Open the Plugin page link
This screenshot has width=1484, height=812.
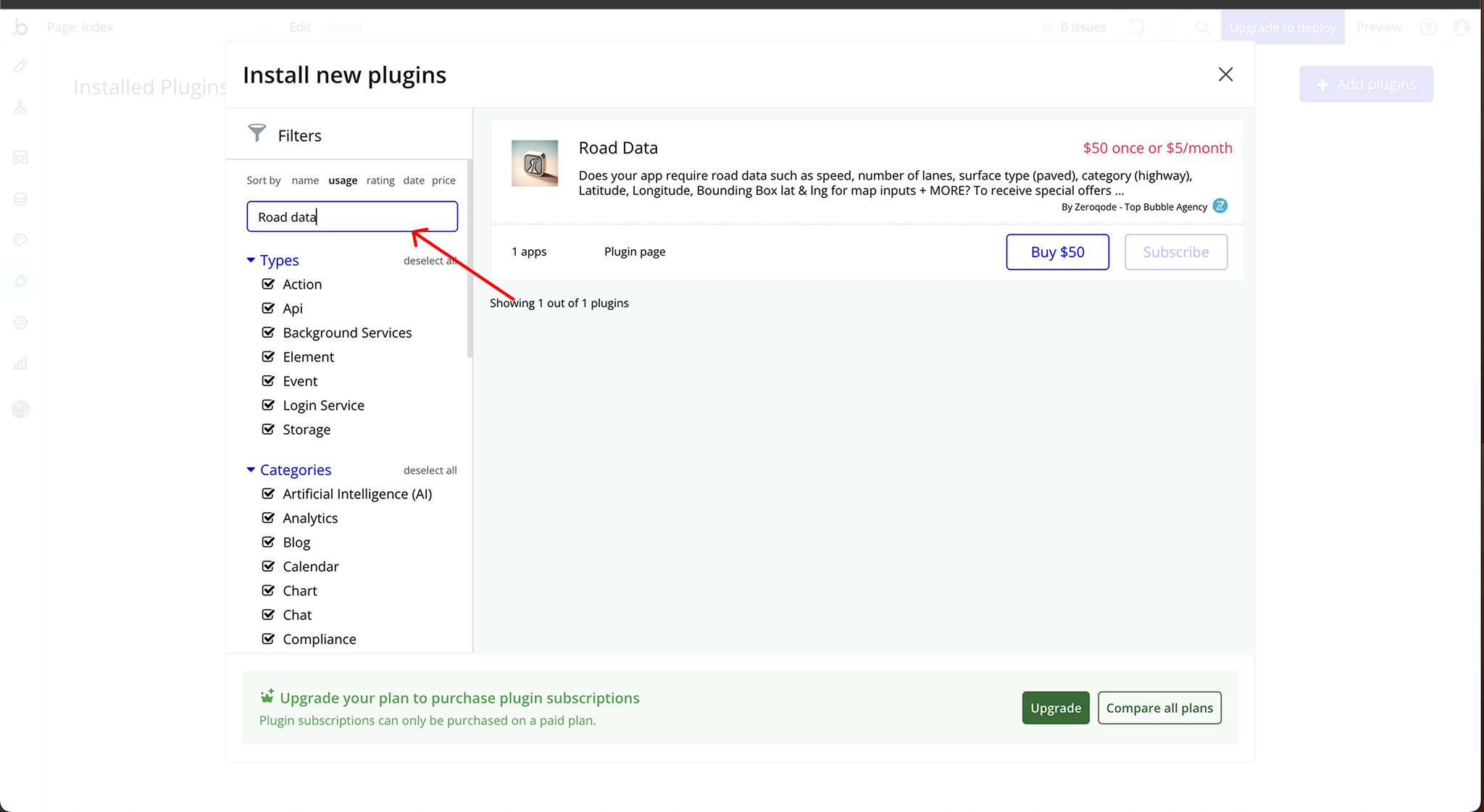click(x=634, y=252)
